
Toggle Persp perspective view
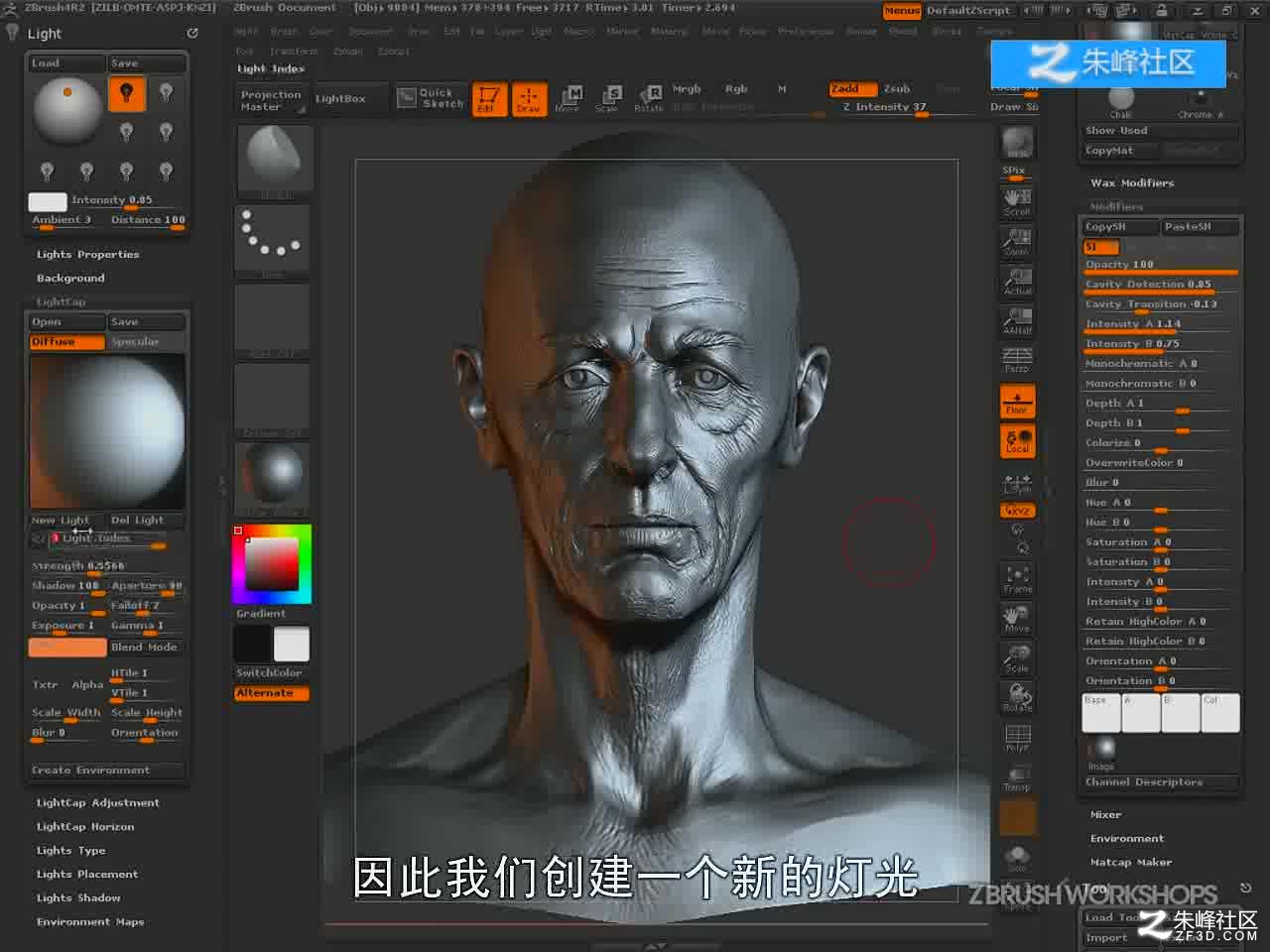(1017, 360)
